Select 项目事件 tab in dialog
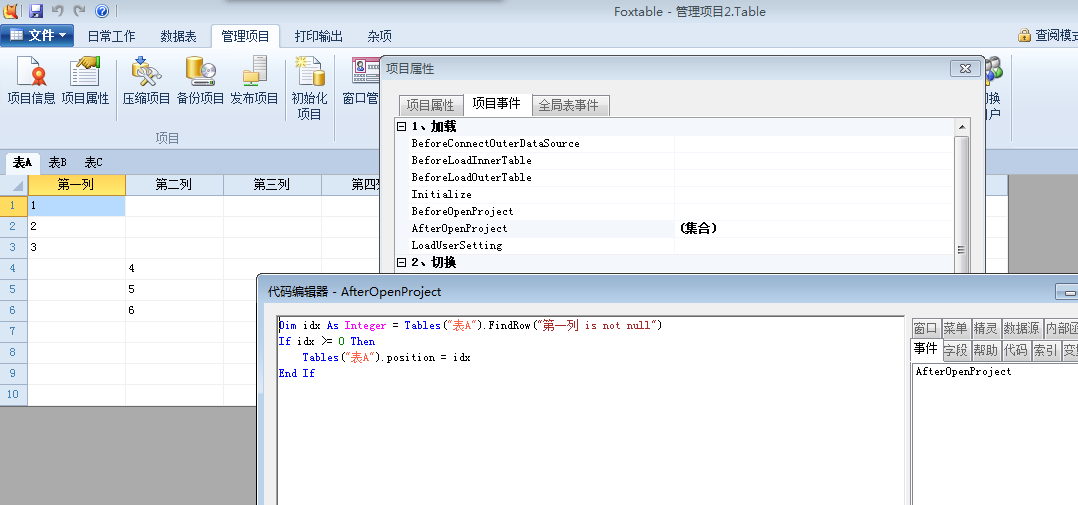Viewport: 1078px width, 505px height. (496, 104)
